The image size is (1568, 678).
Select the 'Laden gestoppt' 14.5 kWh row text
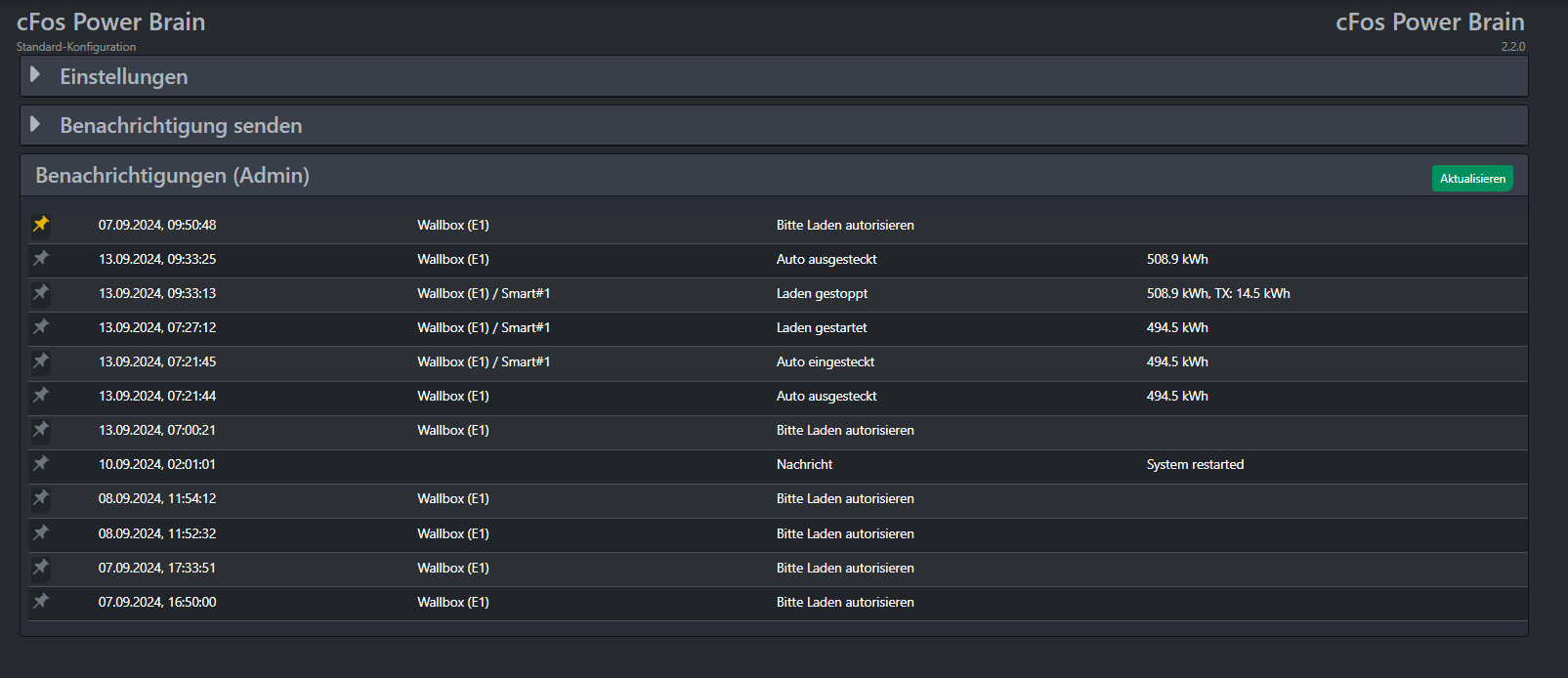coord(1217,293)
